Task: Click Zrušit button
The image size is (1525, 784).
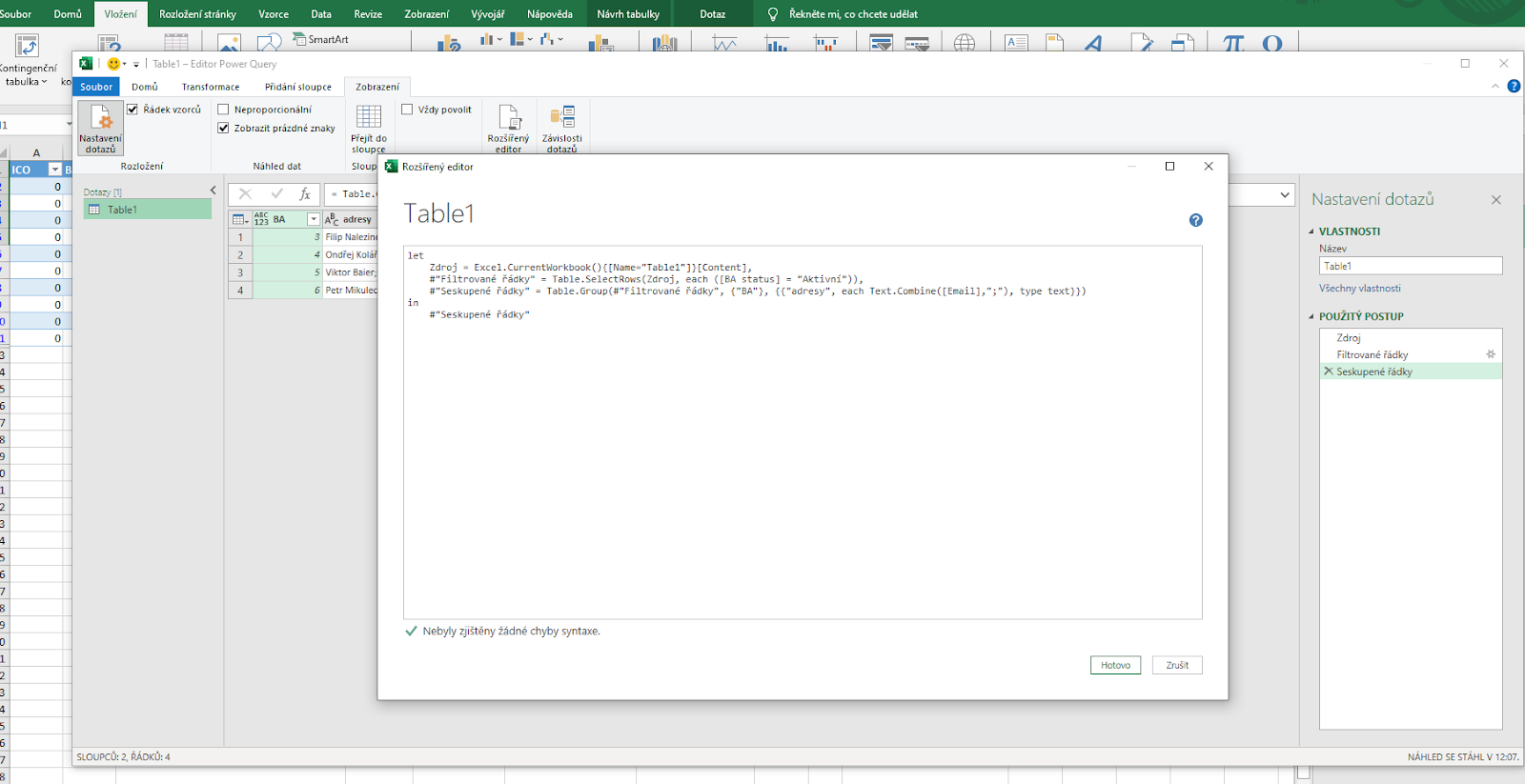Action: point(1177,665)
